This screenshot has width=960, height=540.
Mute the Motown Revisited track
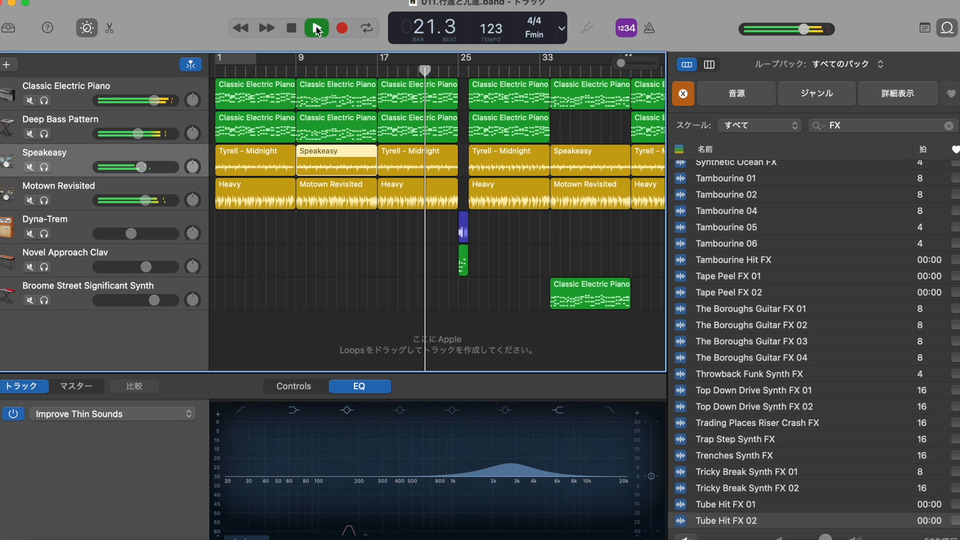point(29,200)
